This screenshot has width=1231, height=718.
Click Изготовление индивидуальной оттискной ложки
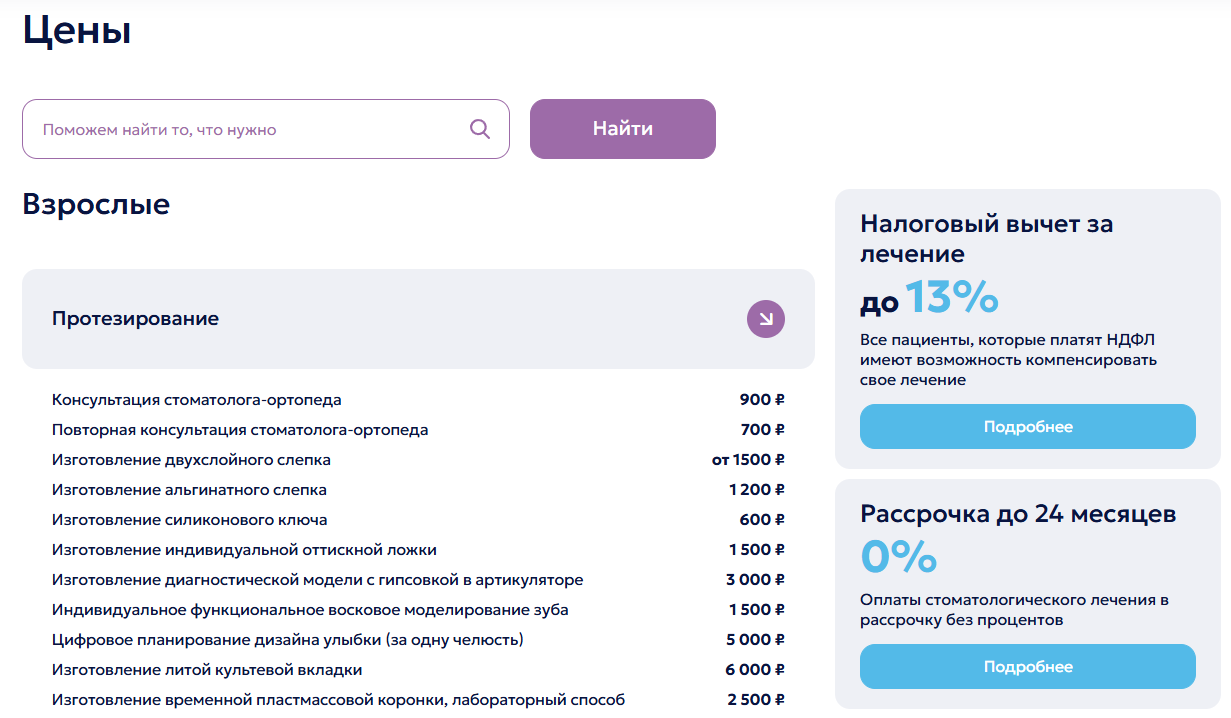point(244,550)
